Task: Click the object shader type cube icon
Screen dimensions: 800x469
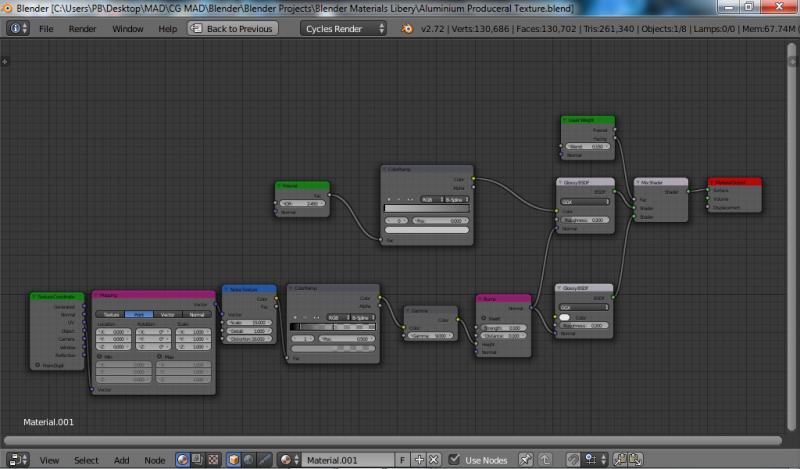Action: pyautogui.click(x=233, y=460)
